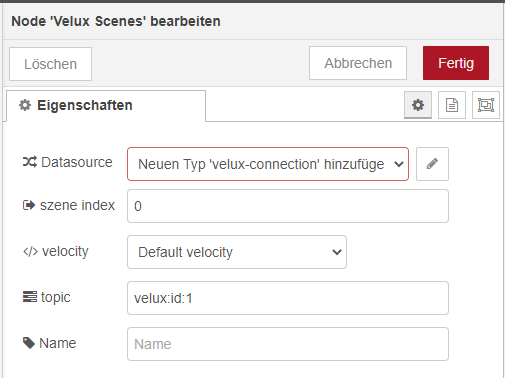
Task: Click chevron arrow of velocity selector
Action: click(x=337, y=252)
